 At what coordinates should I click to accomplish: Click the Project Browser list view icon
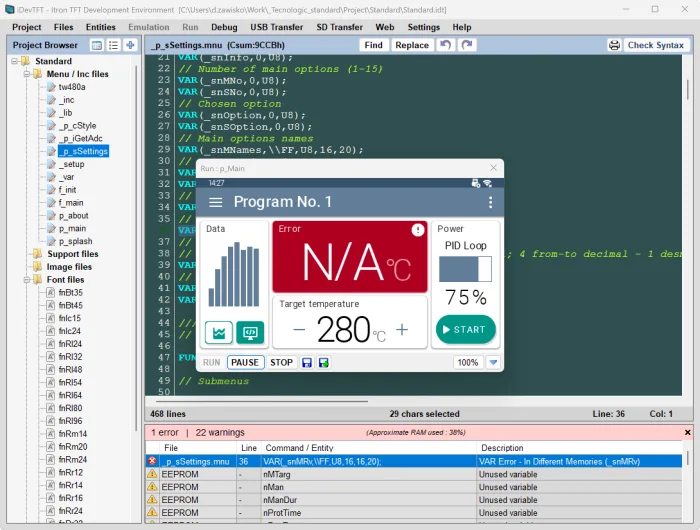[113, 45]
